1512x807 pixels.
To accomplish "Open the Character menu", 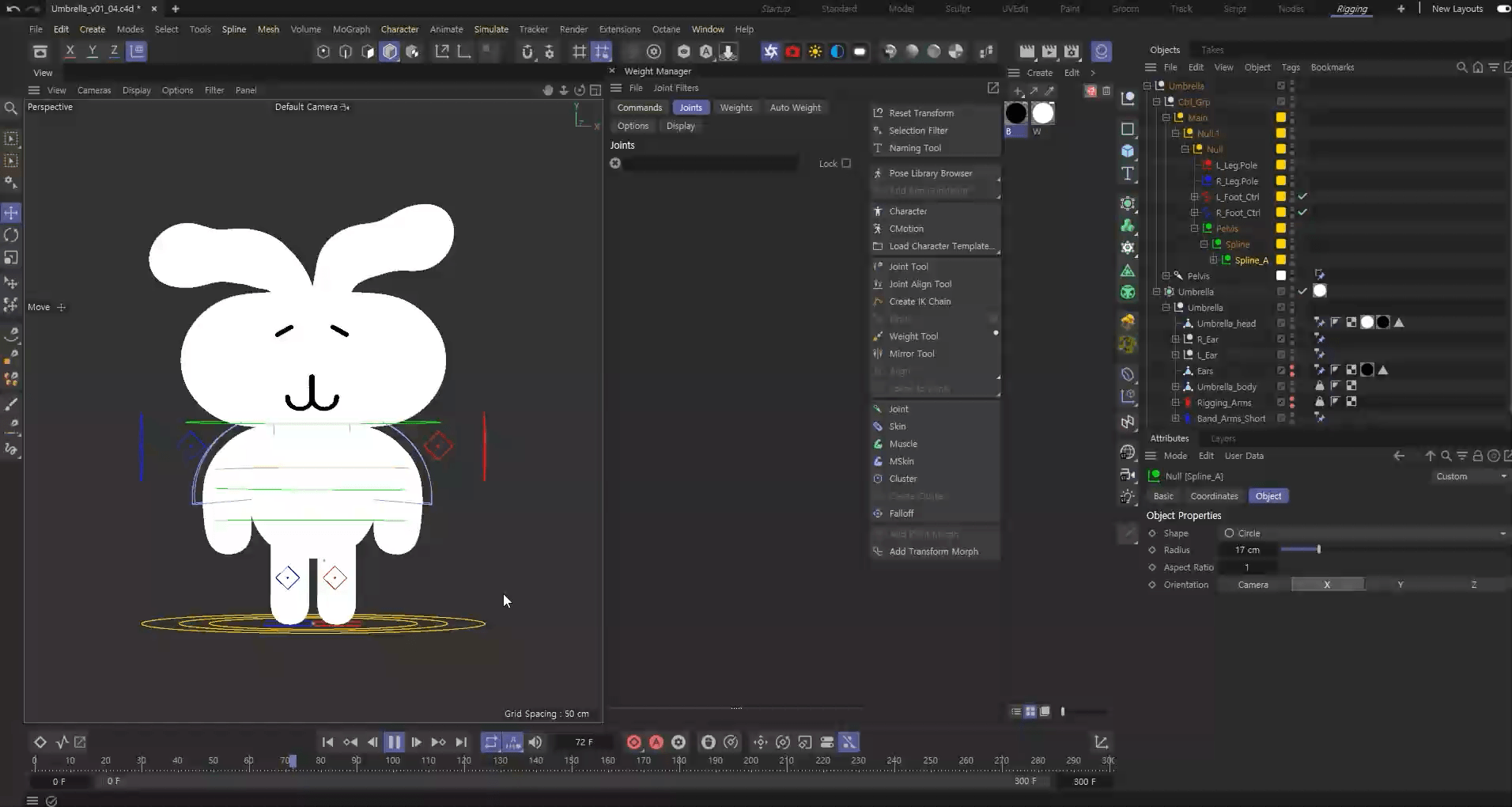I will pos(399,29).
